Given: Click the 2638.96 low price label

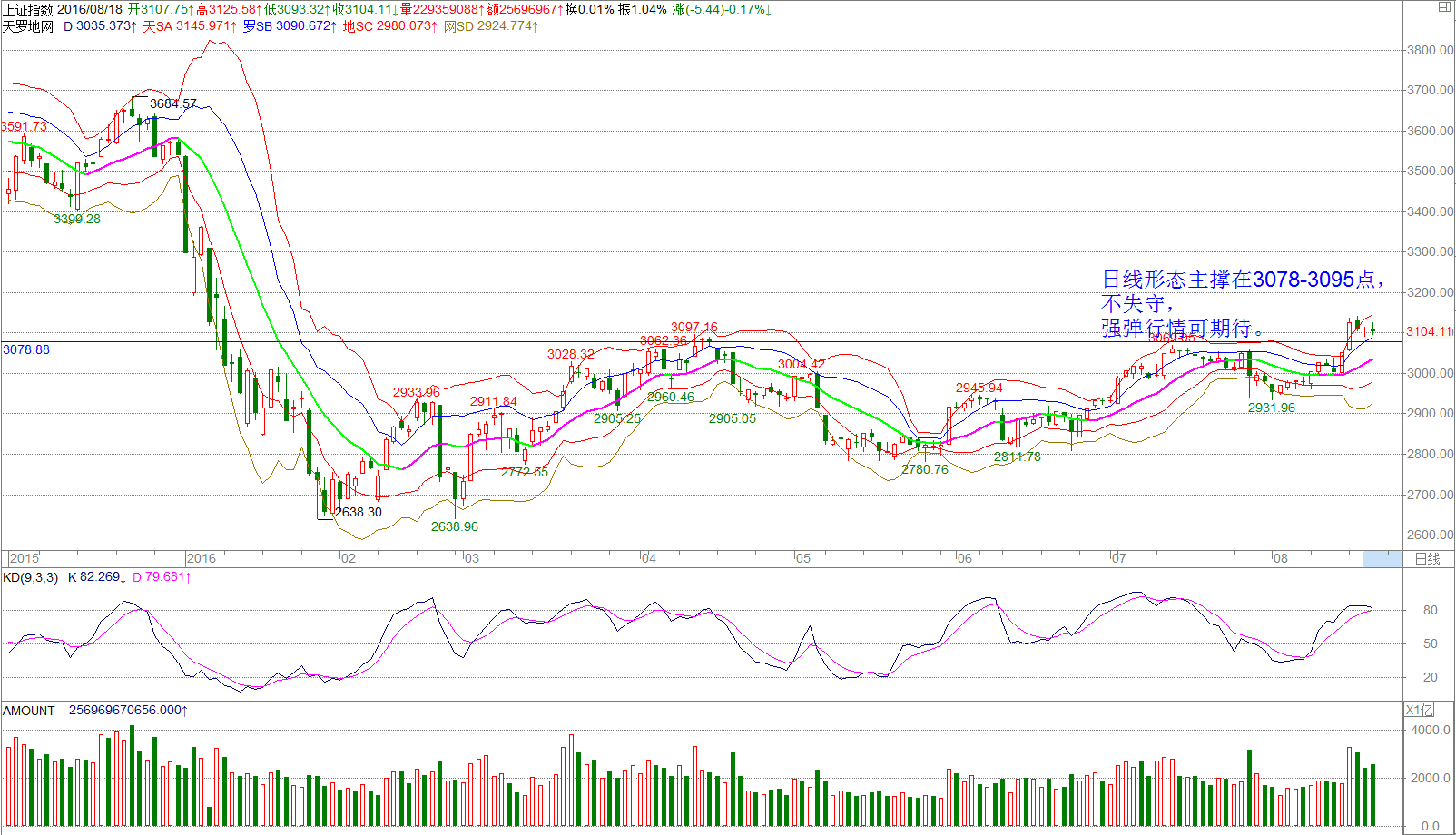Looking at the screenshot, I should click(x=455, y=526).
